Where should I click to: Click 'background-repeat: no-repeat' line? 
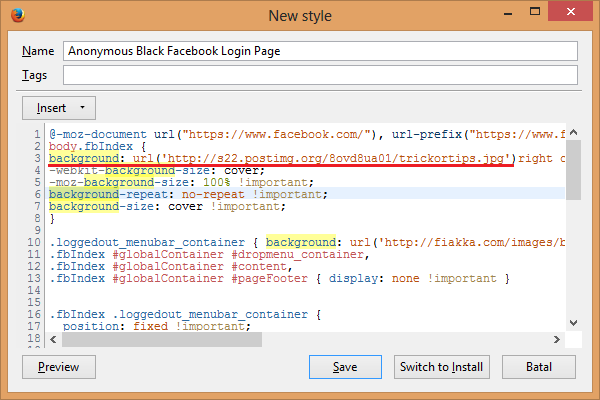tap(188, 194)
